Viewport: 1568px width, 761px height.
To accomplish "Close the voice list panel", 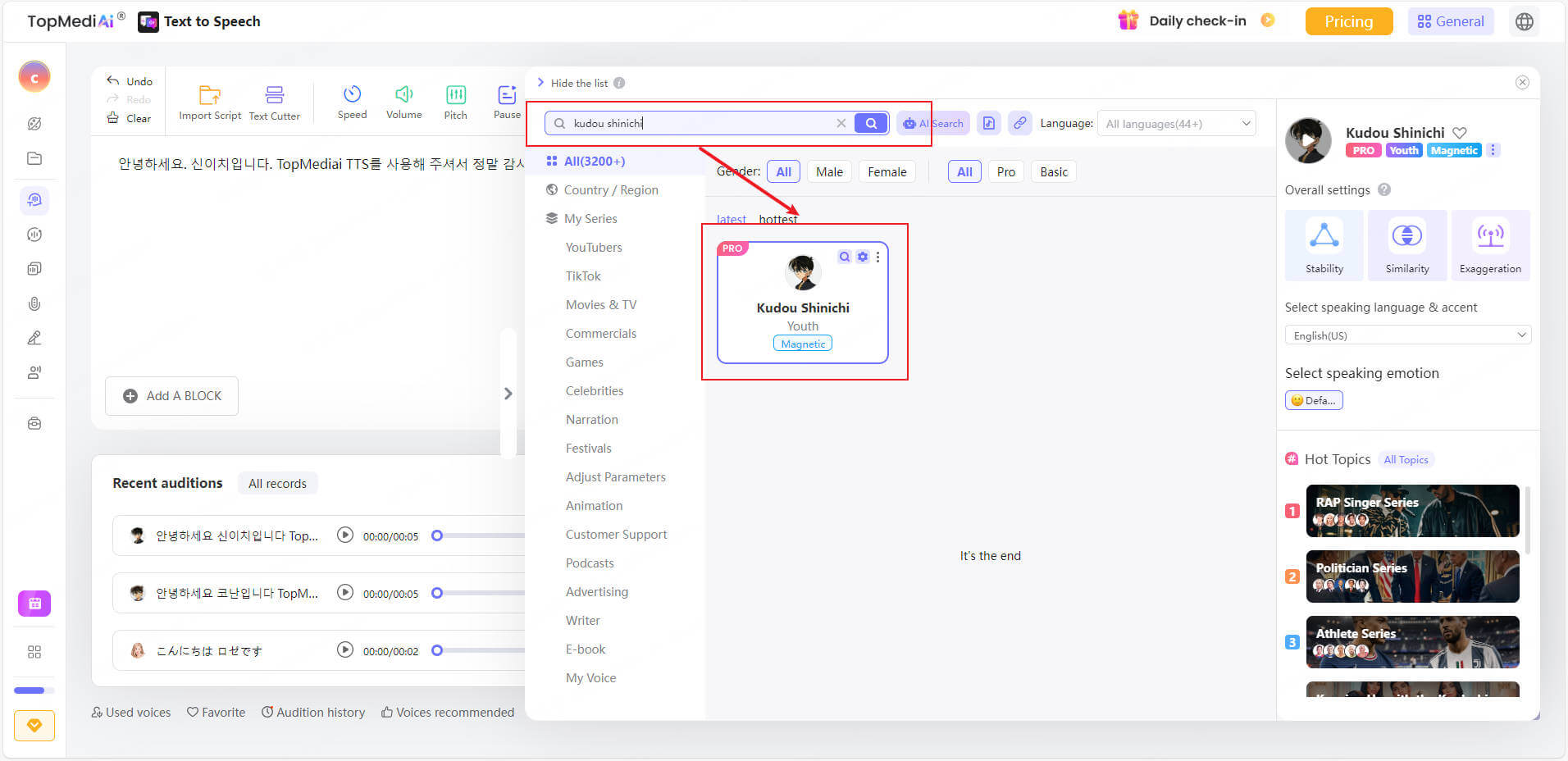I will click(x=1522, y=82).
